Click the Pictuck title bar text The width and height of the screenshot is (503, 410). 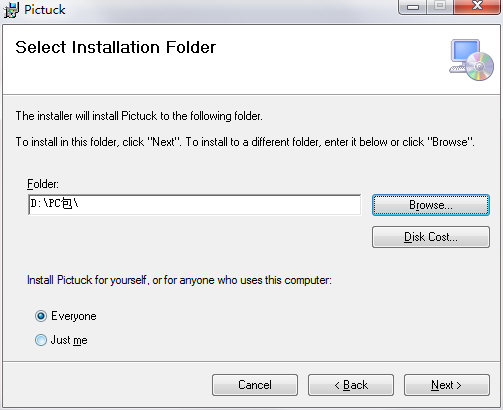point(45,10)
